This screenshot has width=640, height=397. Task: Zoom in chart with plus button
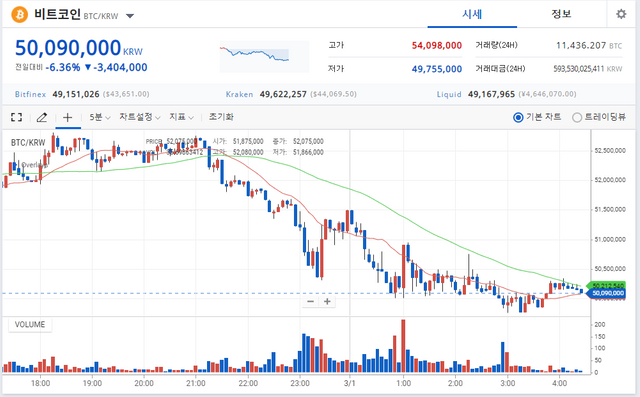tap(327, 302)
